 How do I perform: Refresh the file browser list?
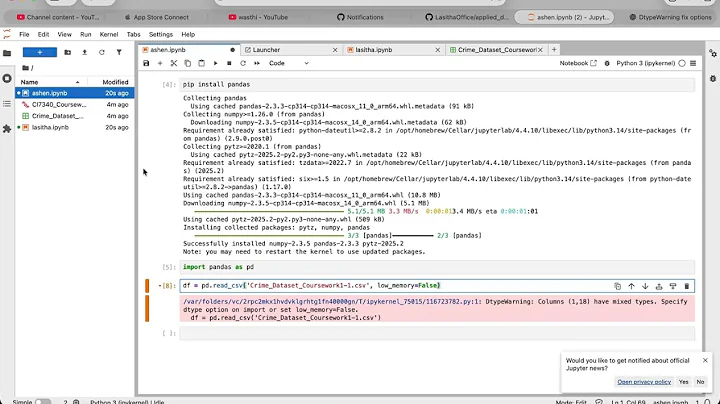tap(101, 52)
